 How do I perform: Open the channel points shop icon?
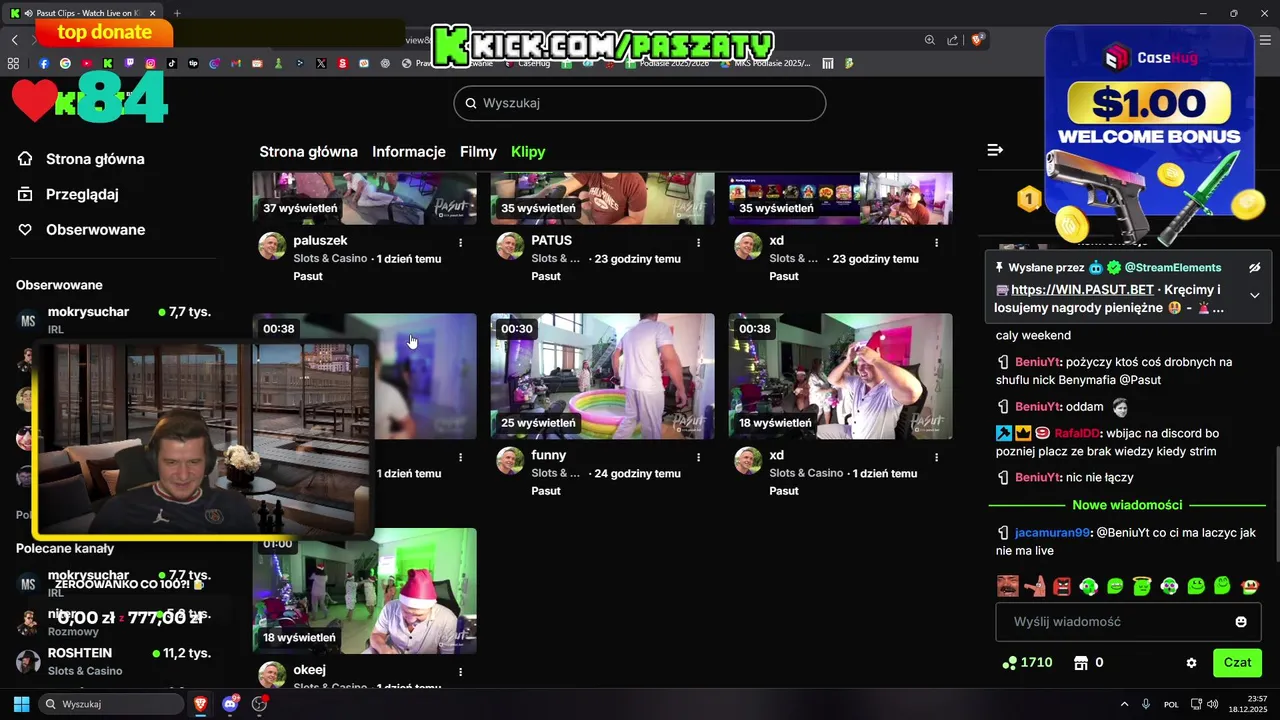(1081, 662)
